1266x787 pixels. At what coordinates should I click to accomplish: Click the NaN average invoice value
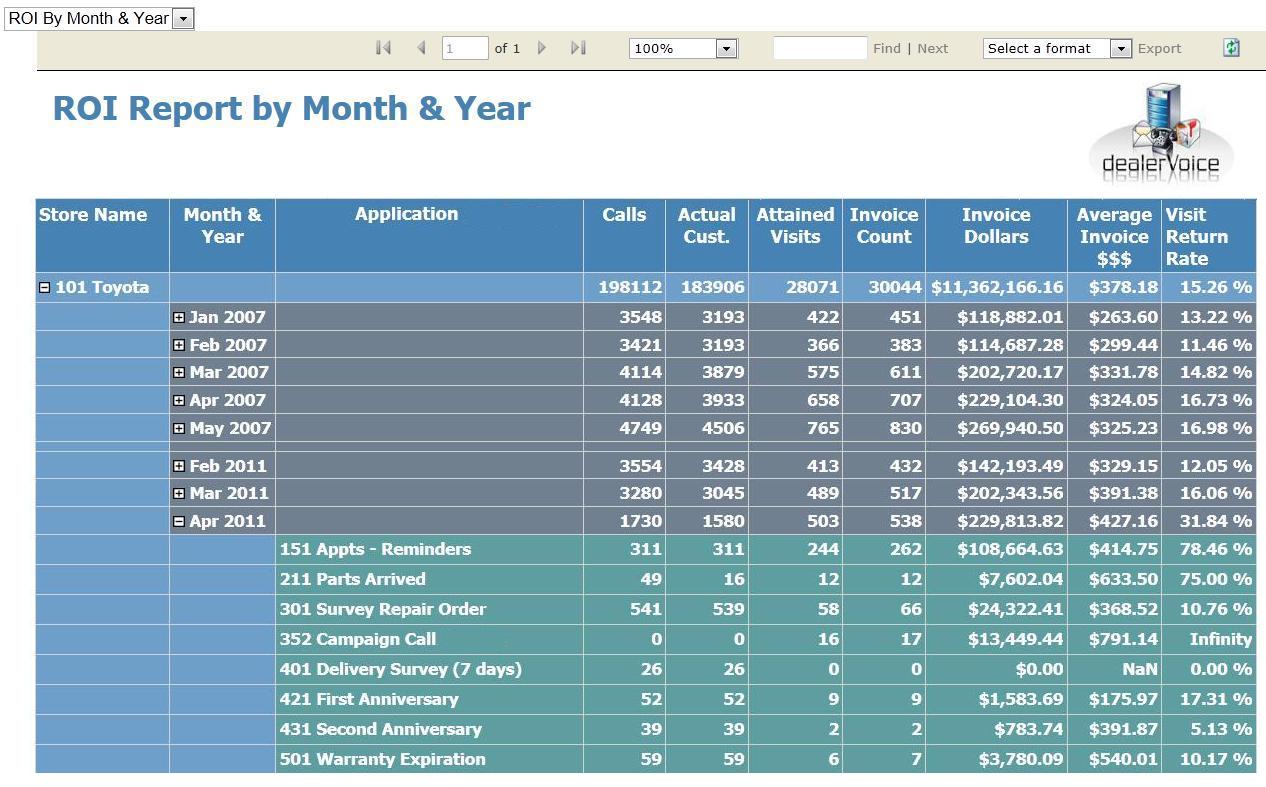[x=1140, y=669]
